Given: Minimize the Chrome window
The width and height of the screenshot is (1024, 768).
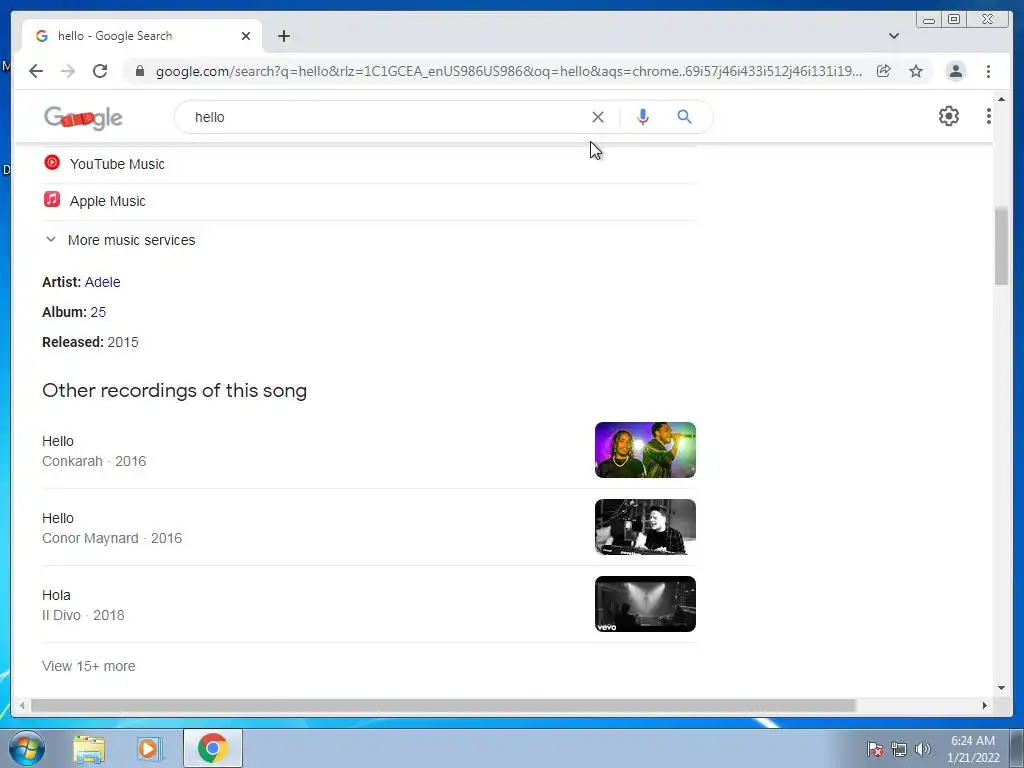Looking at the screenshot, I should [x=929, y=20].
